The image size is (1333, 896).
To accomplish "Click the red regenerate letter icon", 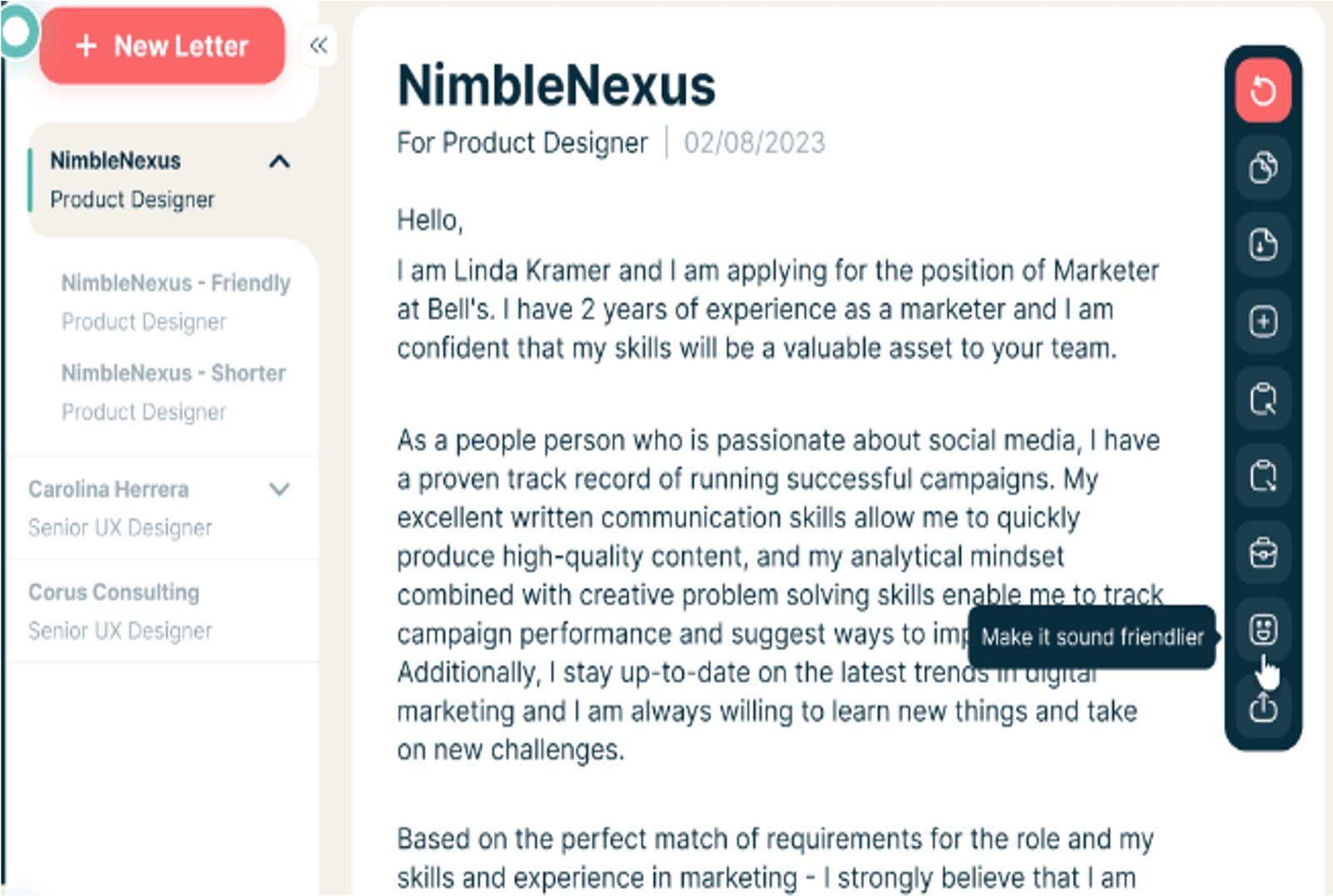I will 1263,90.
